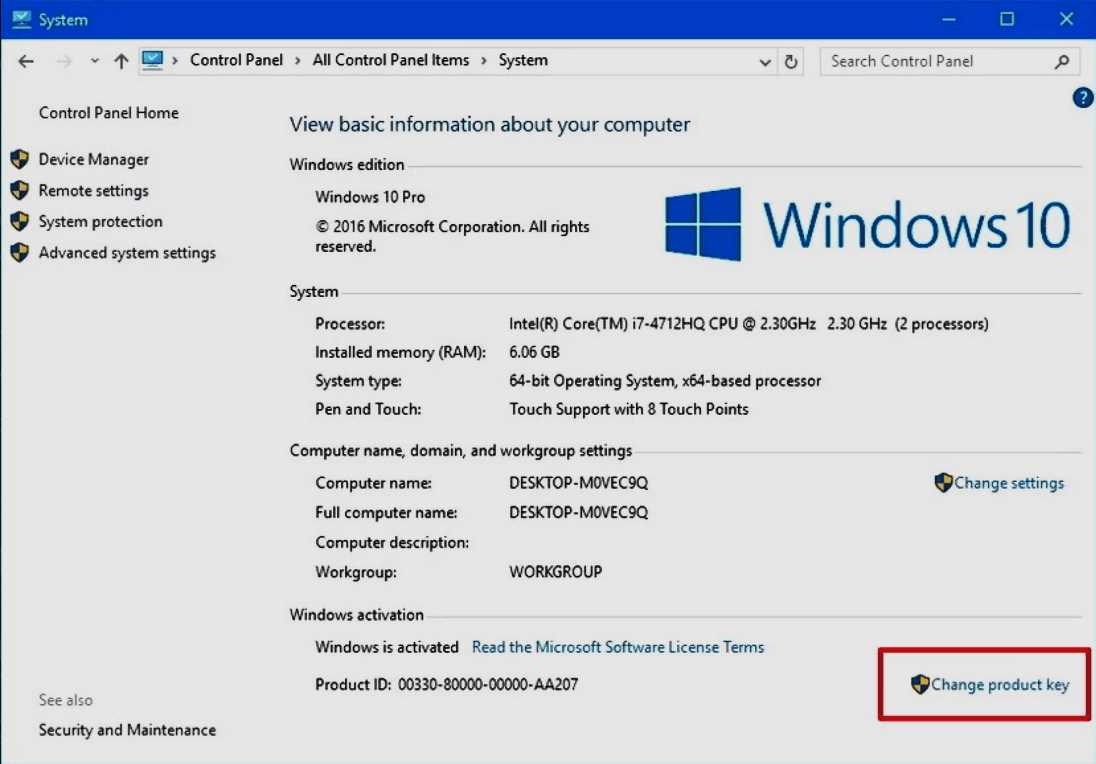Click the Search Control Panel field

pos(935,61)
